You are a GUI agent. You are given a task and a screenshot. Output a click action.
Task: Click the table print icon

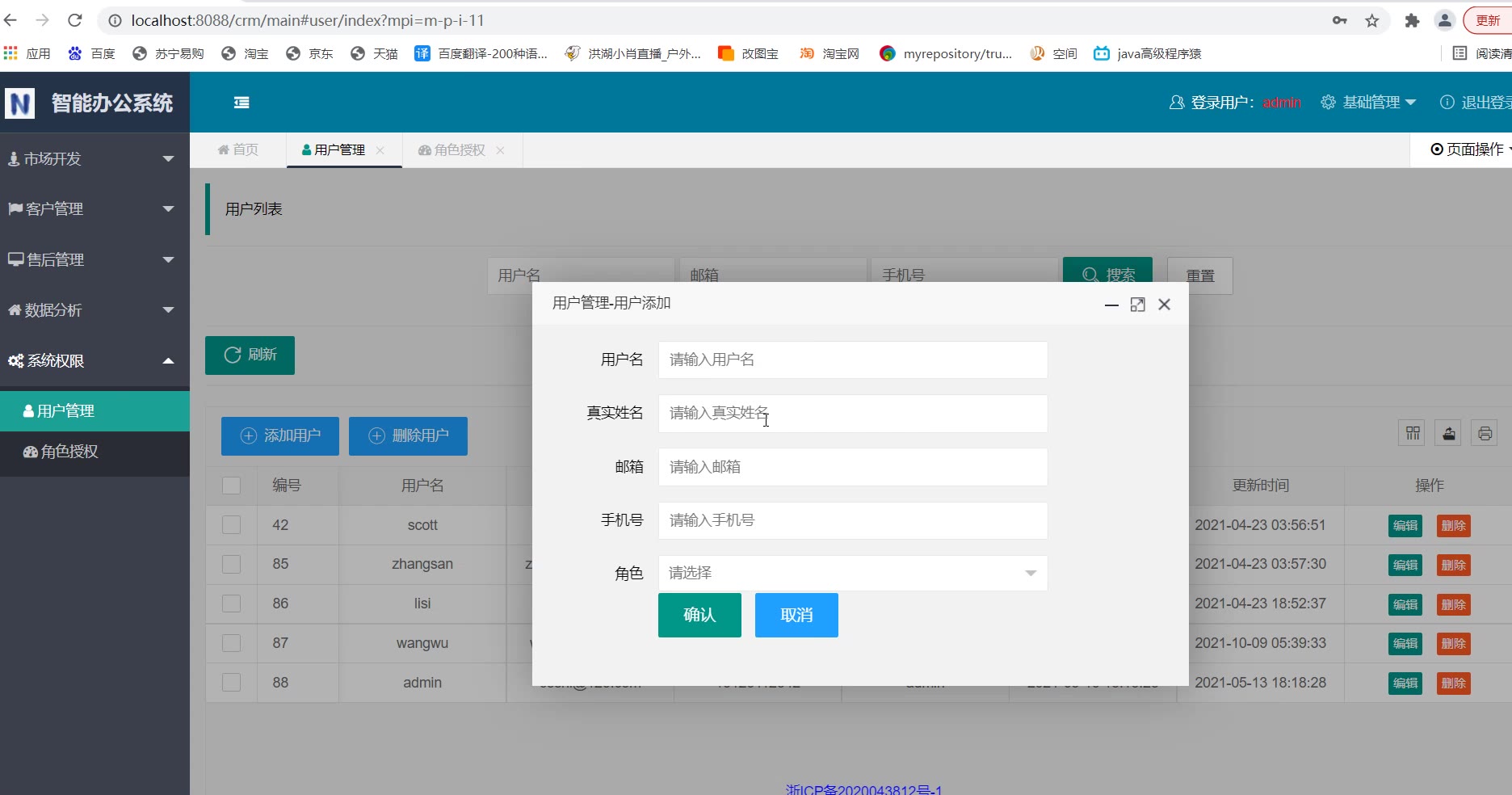[x=1485, y=434]
